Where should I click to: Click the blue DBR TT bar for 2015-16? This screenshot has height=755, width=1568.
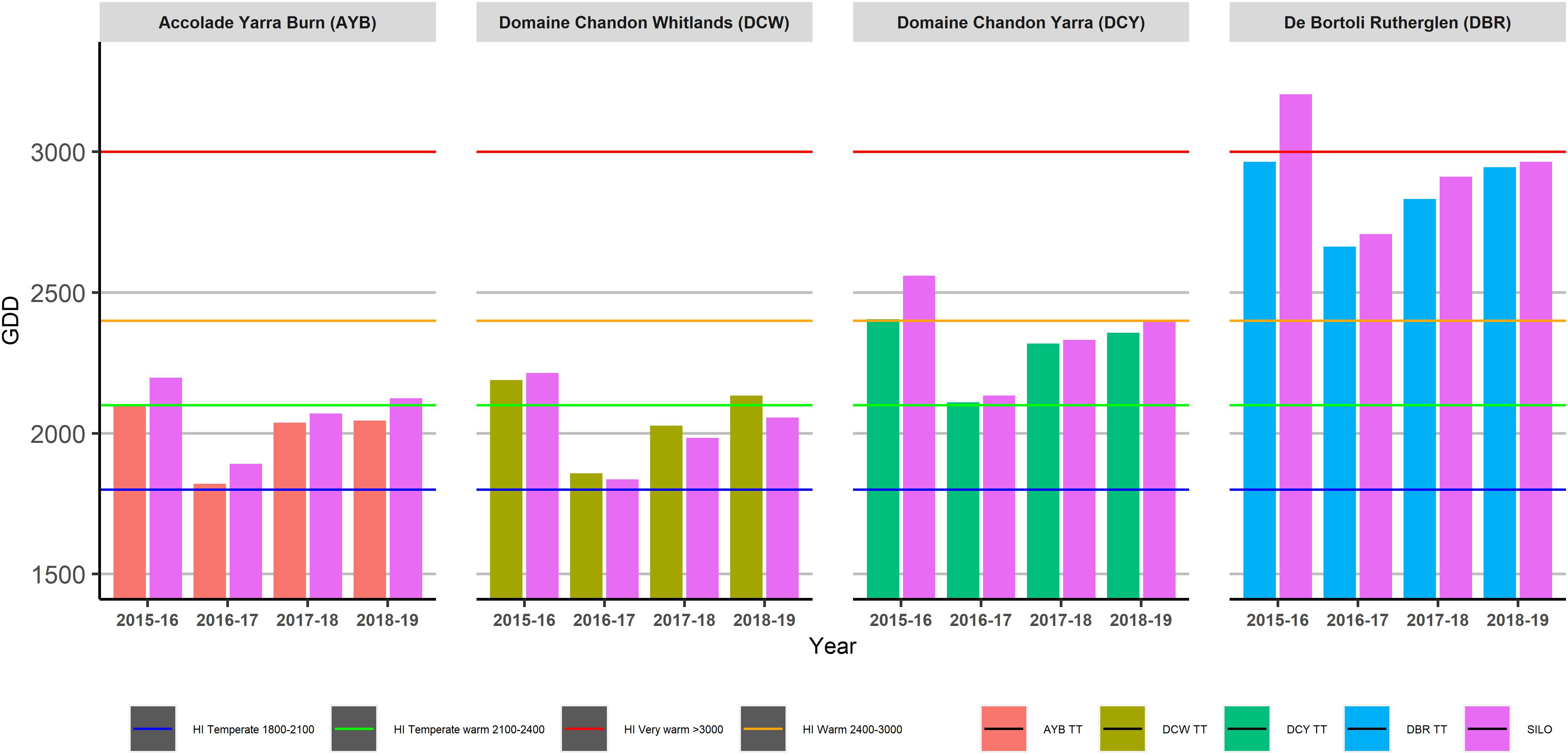click(1259, 380)
